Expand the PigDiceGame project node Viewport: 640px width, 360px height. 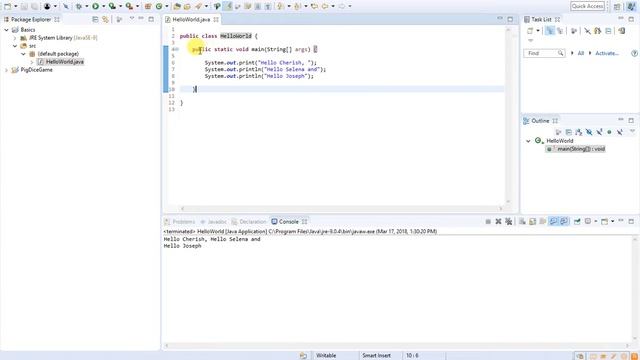(x=7, y=70)
